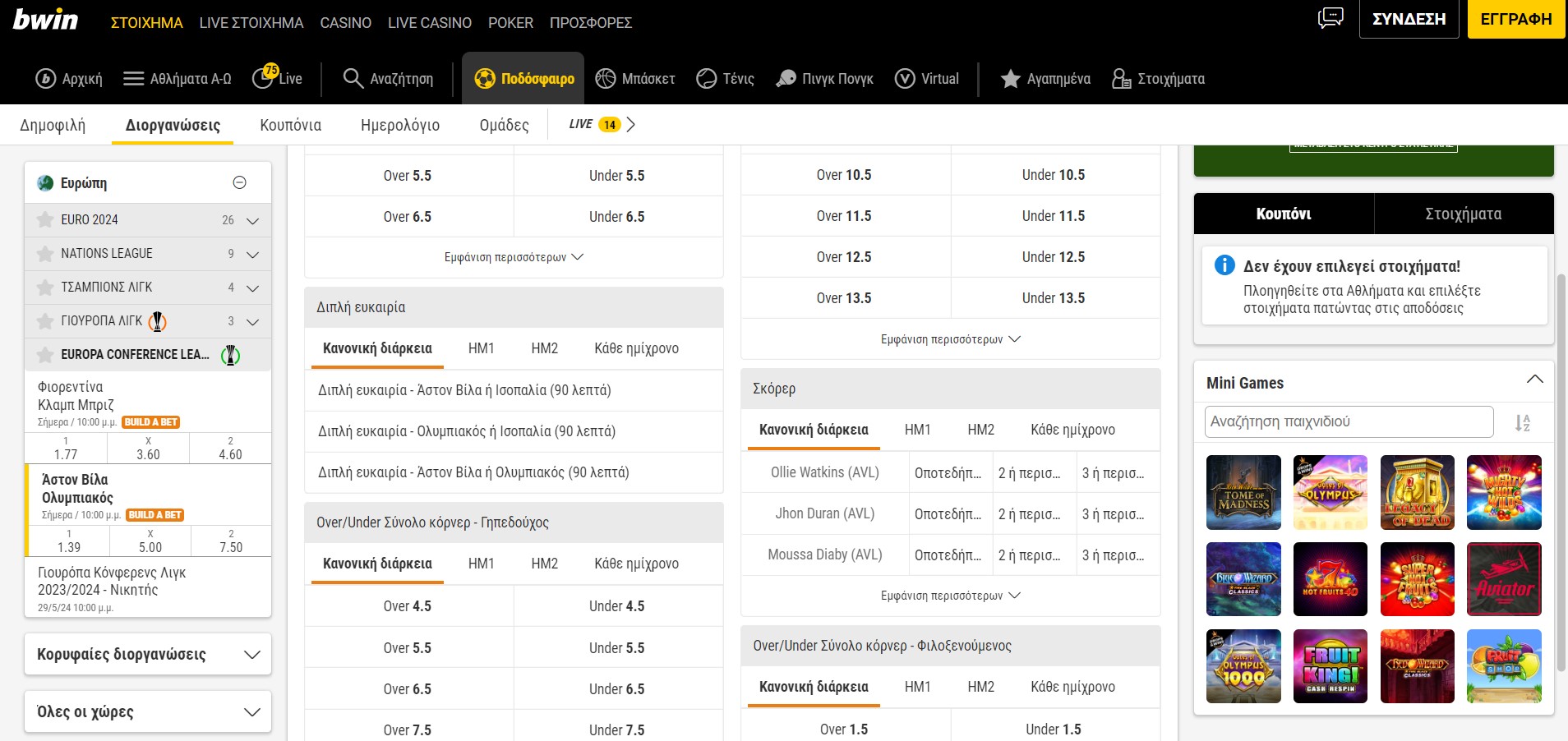The image size is (1568, 741).
Task: Favorite EURO 2024 with its star
Action: point(45,220)
